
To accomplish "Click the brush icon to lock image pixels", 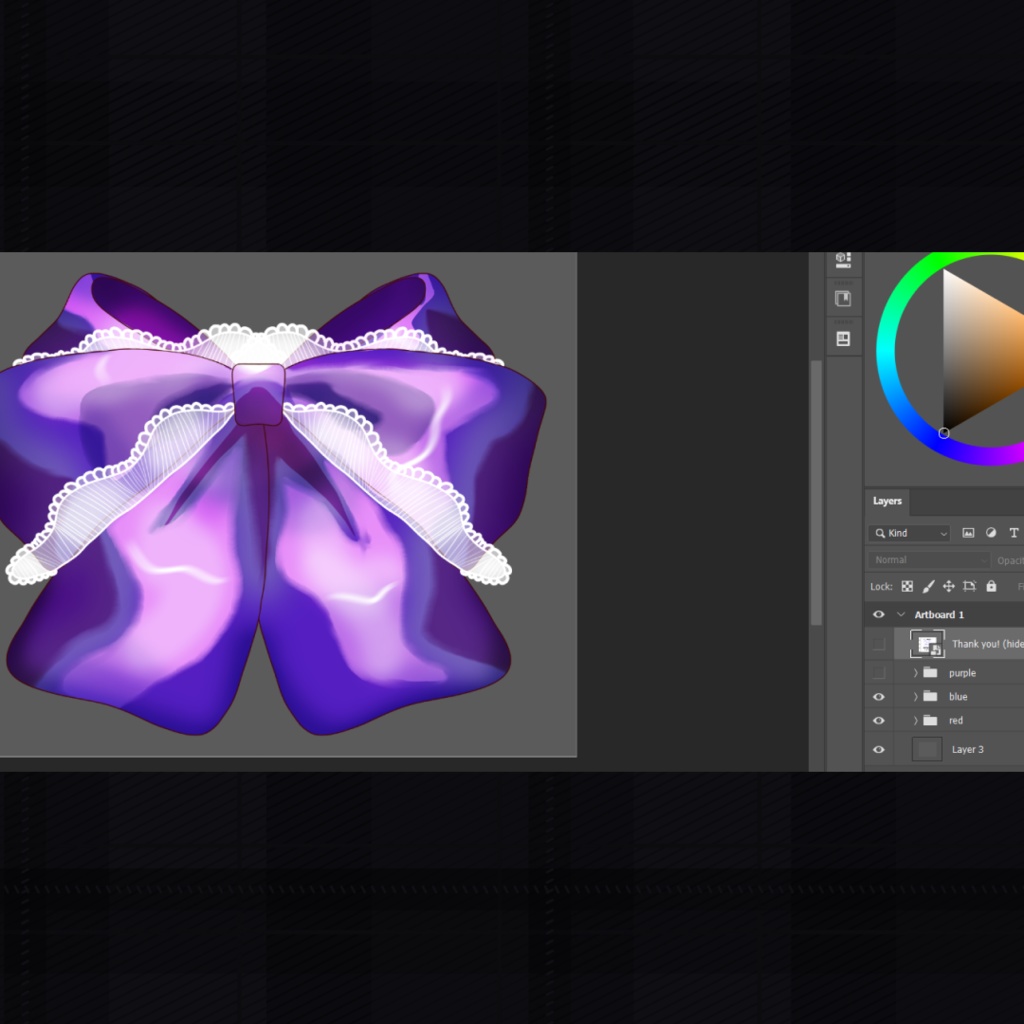I will click(929, 586).
